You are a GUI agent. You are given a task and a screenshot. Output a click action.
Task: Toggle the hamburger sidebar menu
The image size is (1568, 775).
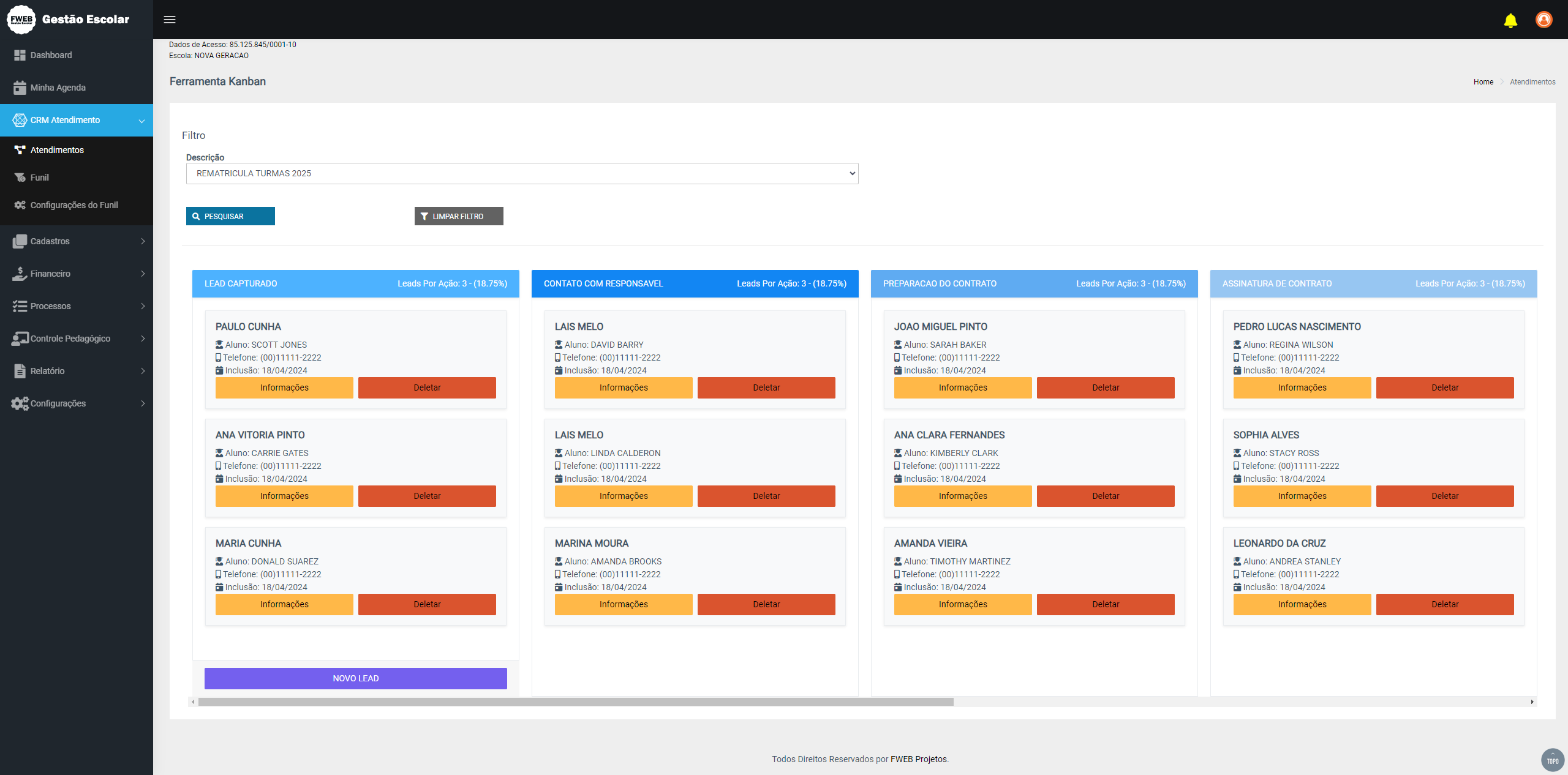[x=170, y=20]
